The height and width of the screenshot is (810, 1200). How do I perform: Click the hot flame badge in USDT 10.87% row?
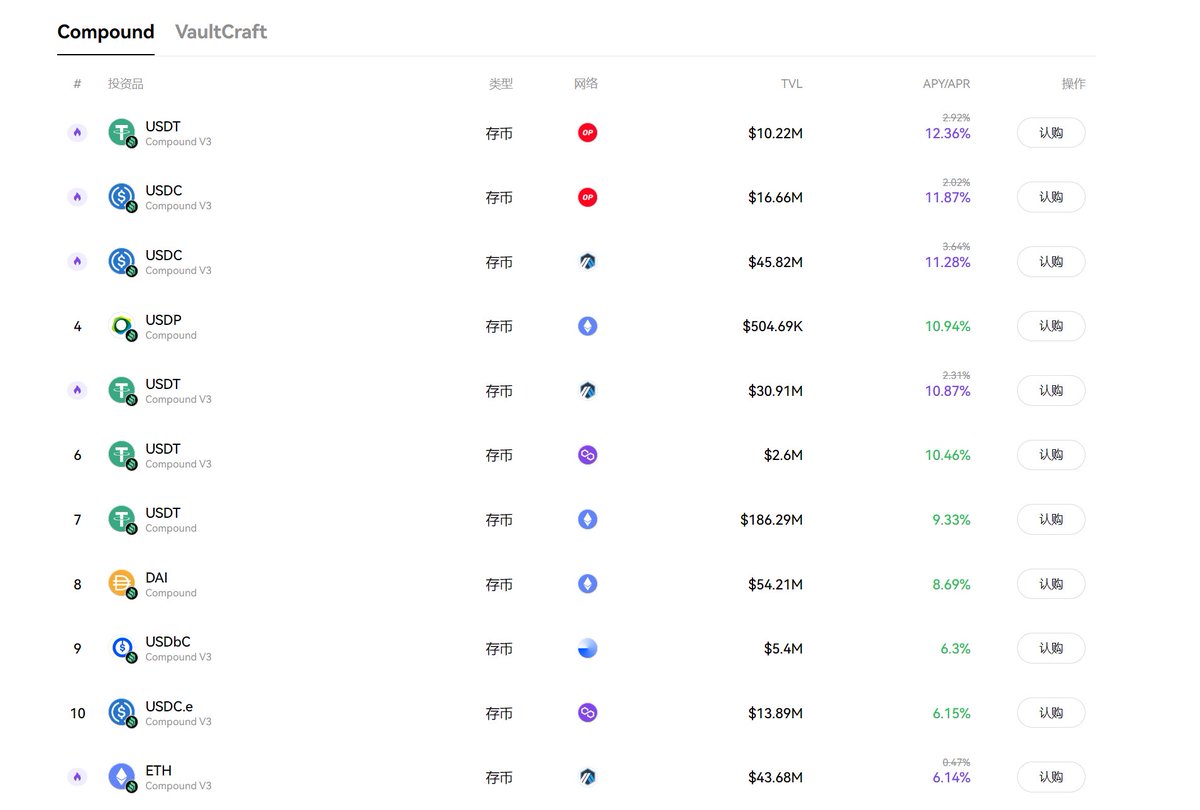[x=78, y=391]
